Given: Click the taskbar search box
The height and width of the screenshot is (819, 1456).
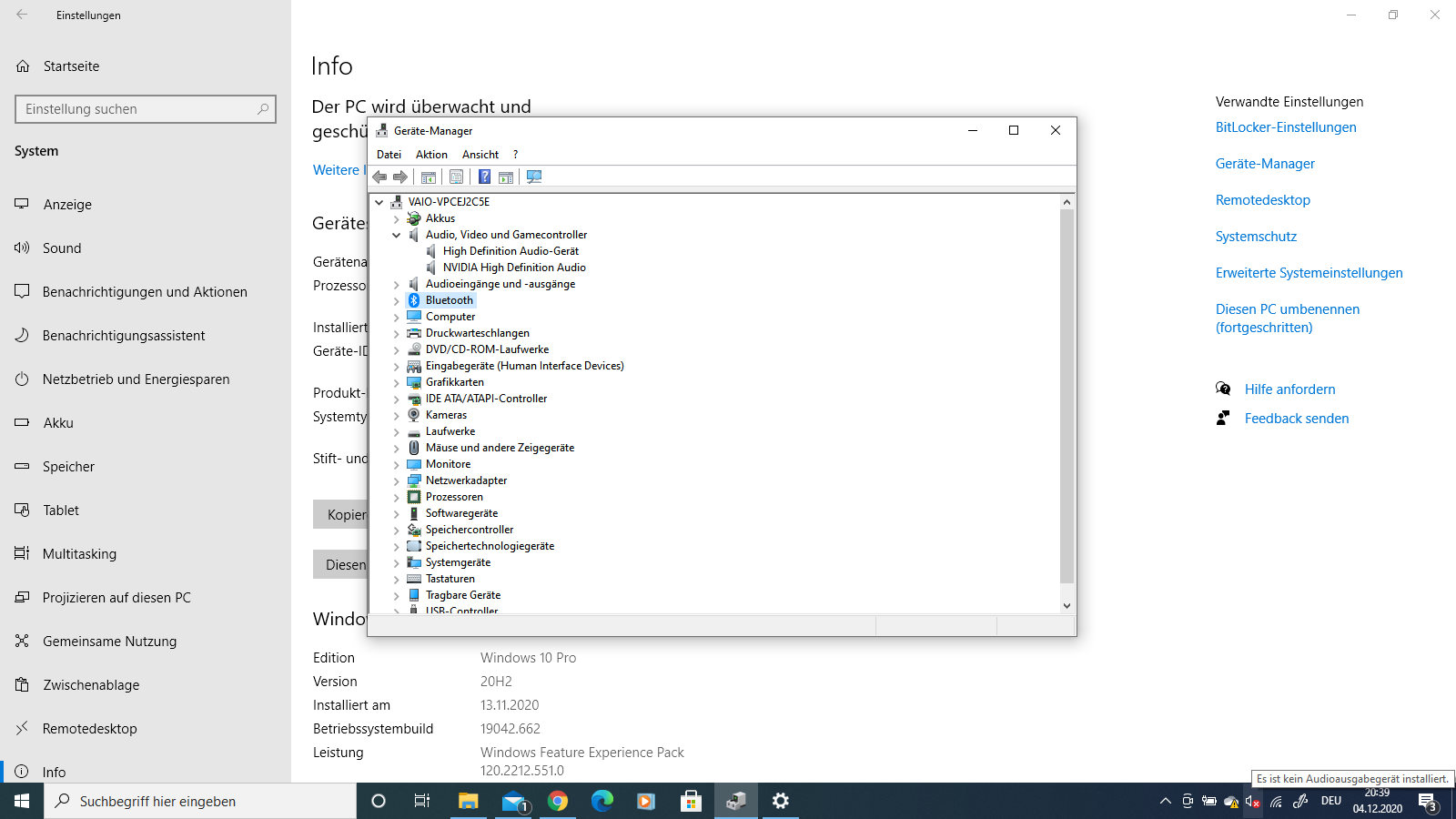Looking at the screenshot, I should point(200,801).
